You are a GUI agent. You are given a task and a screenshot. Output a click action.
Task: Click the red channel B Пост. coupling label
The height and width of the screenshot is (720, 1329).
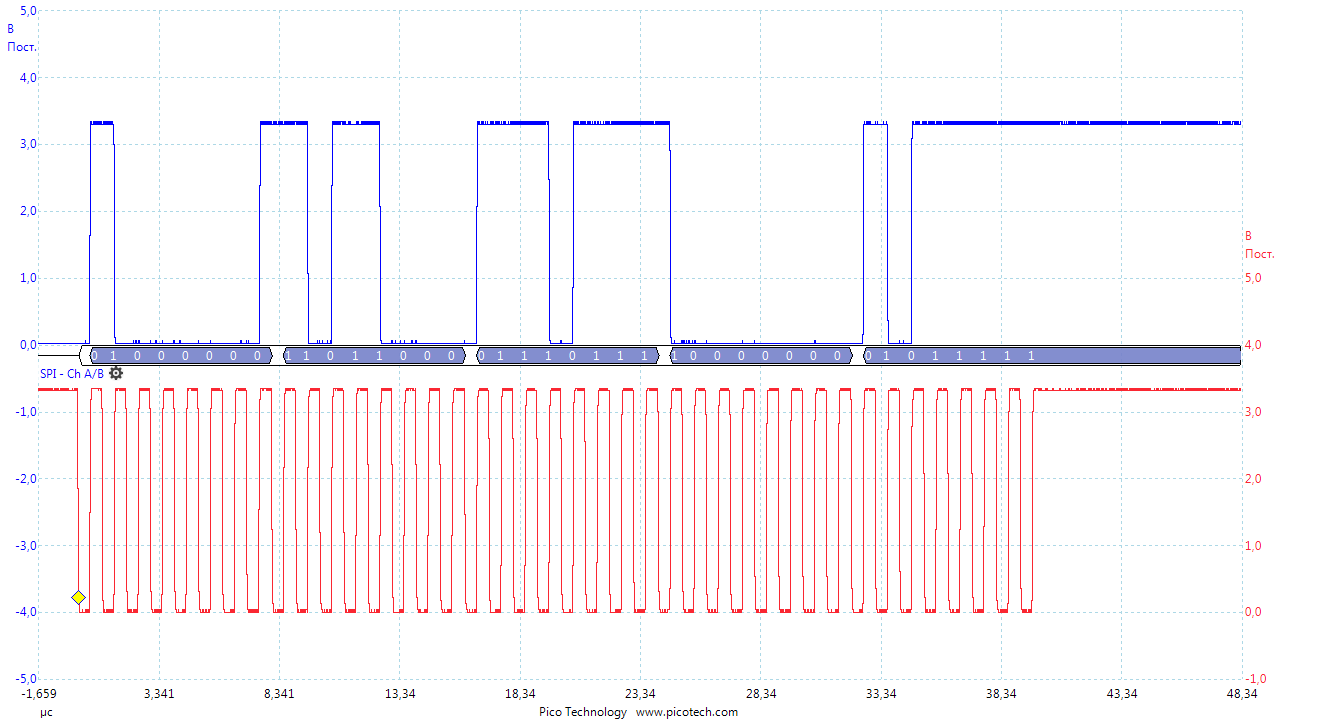pos(1260,254)
